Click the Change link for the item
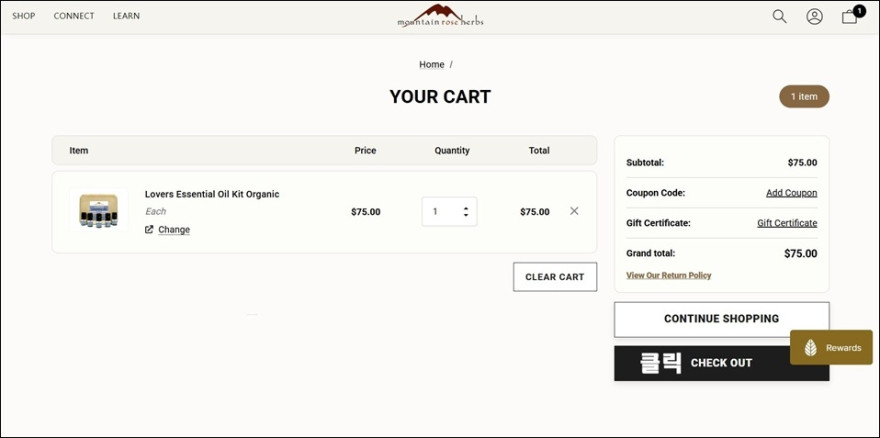880x438 pixels. (174, 230)
